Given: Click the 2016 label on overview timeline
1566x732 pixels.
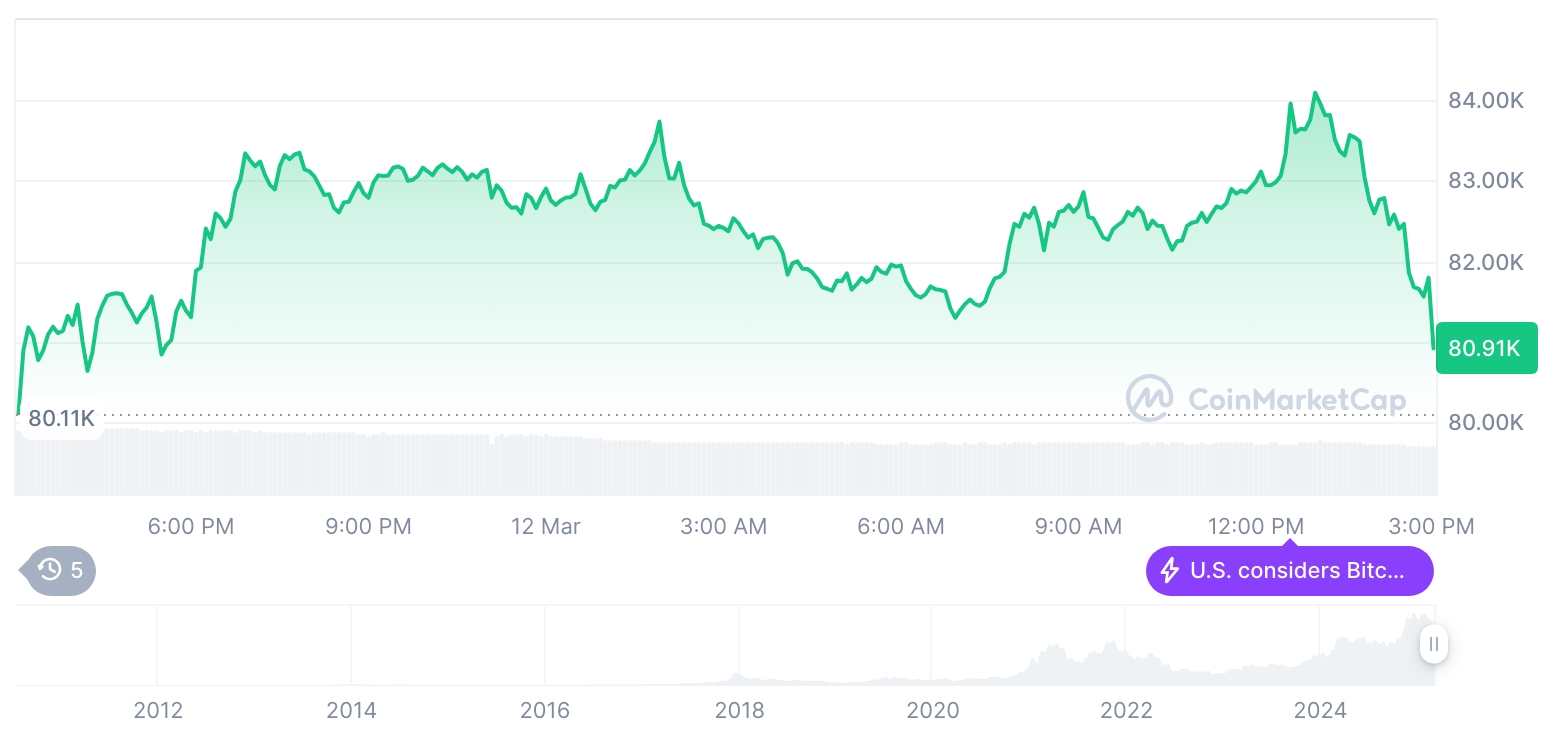Looking at the screenshot, I should 545,710.
